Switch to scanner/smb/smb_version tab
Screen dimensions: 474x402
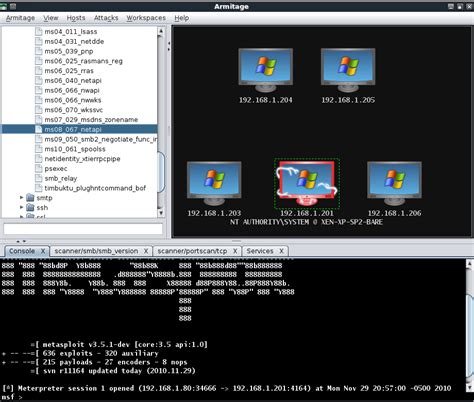[x=96, y=251]
